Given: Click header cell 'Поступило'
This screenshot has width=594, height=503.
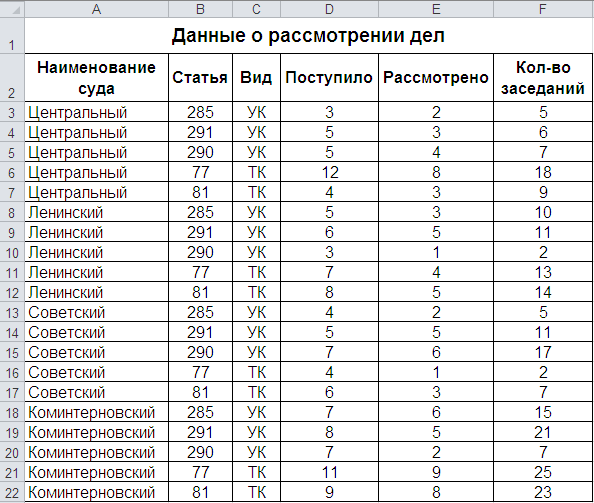Looking at the screenshot, I should coord(329,78).
